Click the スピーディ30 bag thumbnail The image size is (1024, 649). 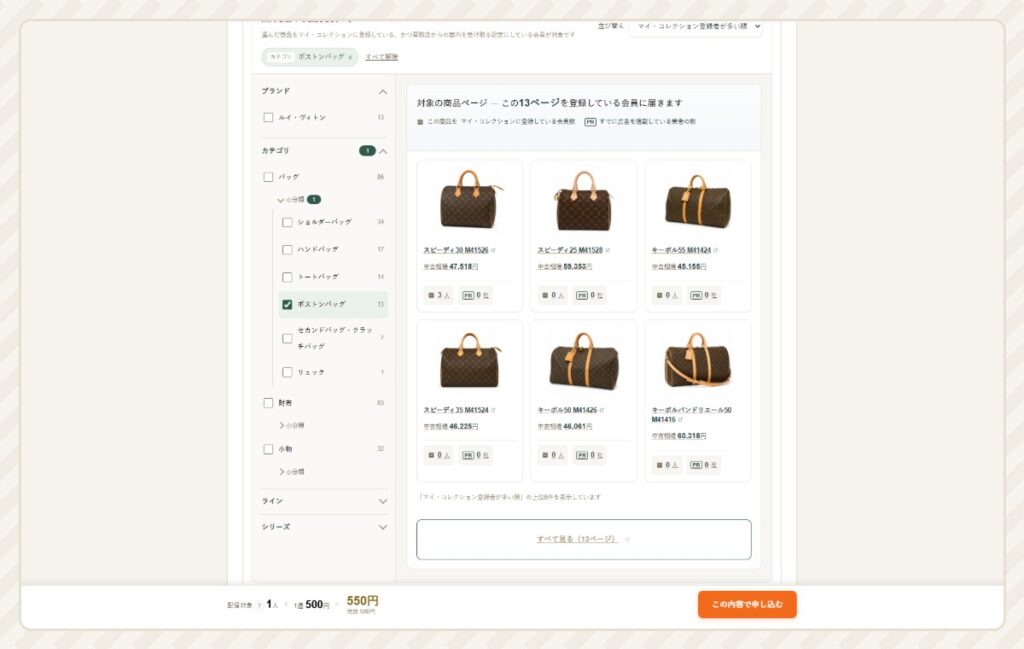[x=469, y=201]
